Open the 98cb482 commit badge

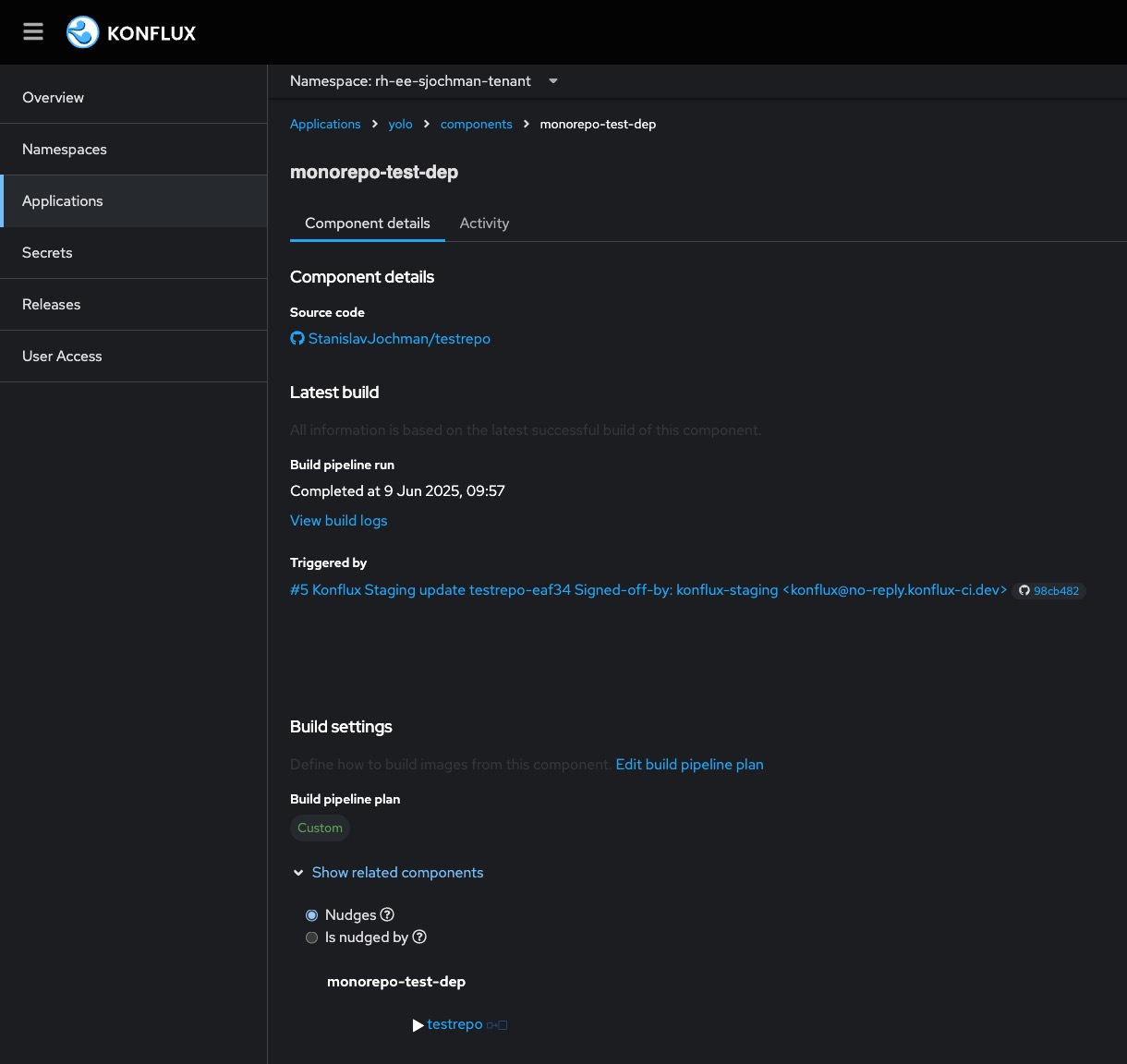click(x=1048, y=591)
